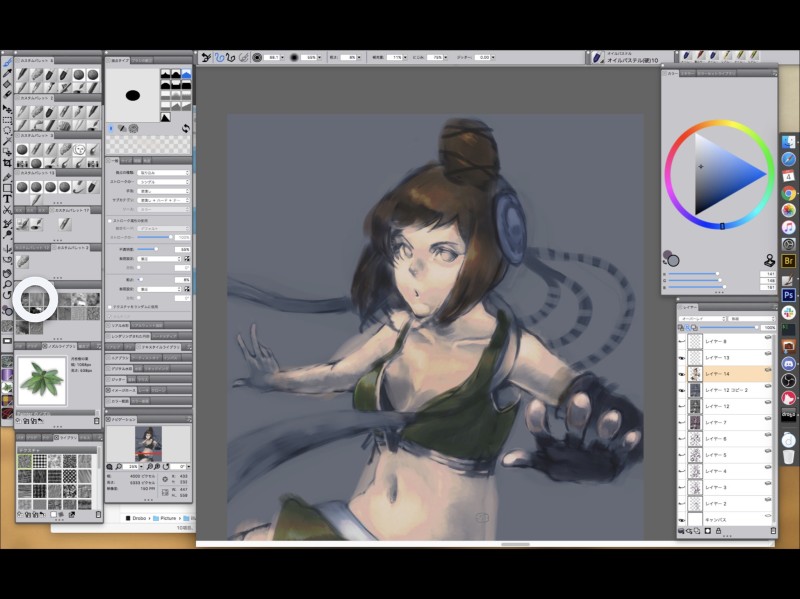Select the Dodge tool in toolbox
The image size is (800, 599).
[7, 235]
